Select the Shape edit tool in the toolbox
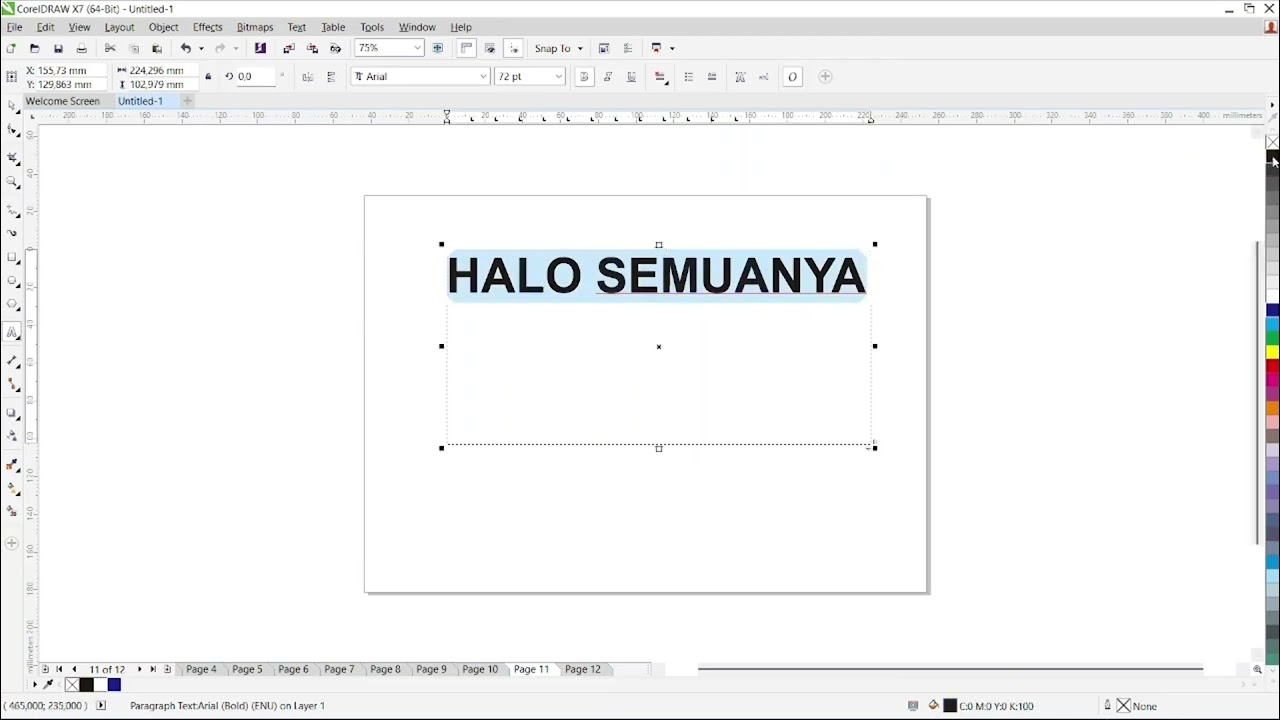 [13, 130]
